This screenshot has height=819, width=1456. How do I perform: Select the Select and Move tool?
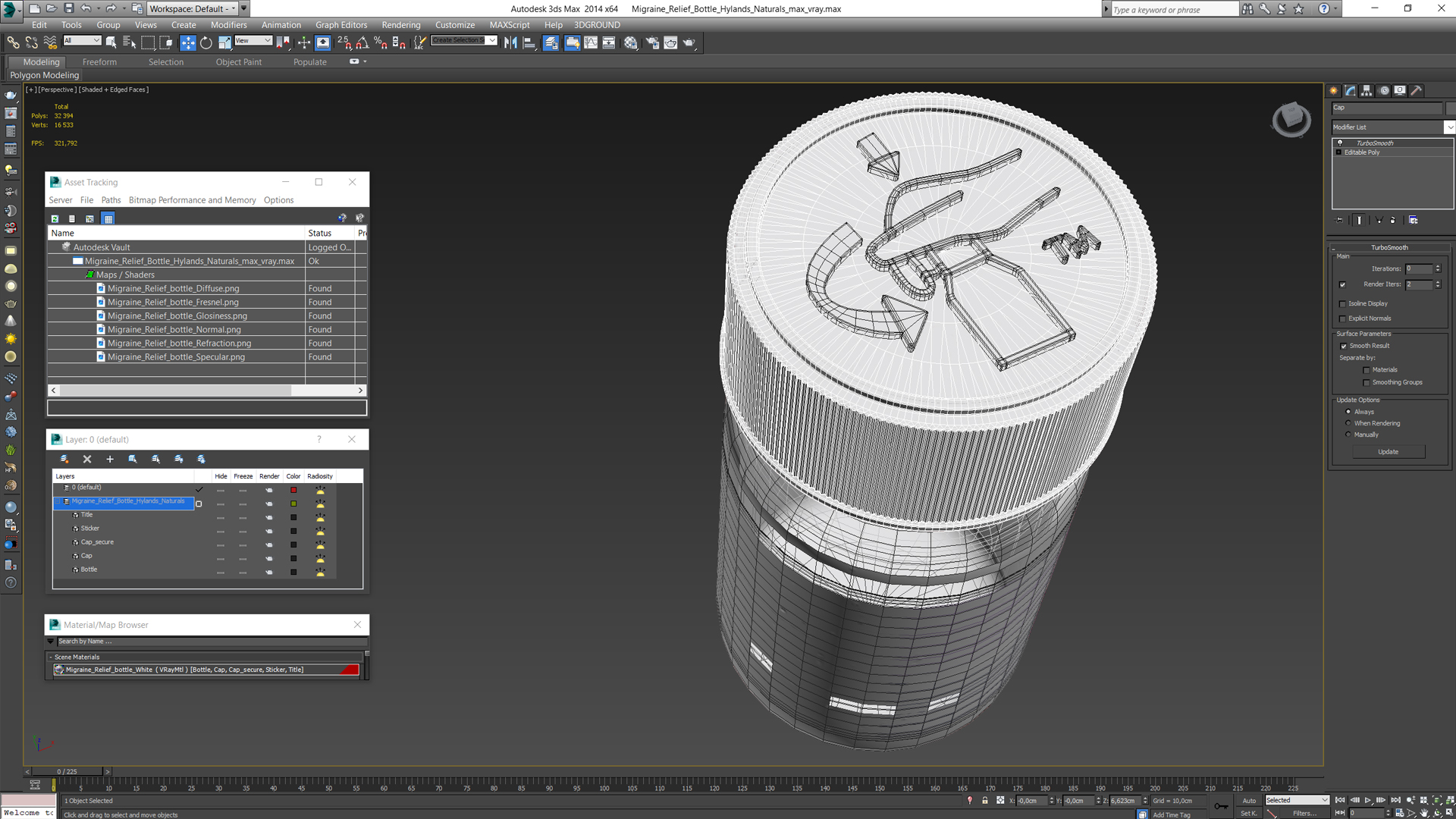187,42
